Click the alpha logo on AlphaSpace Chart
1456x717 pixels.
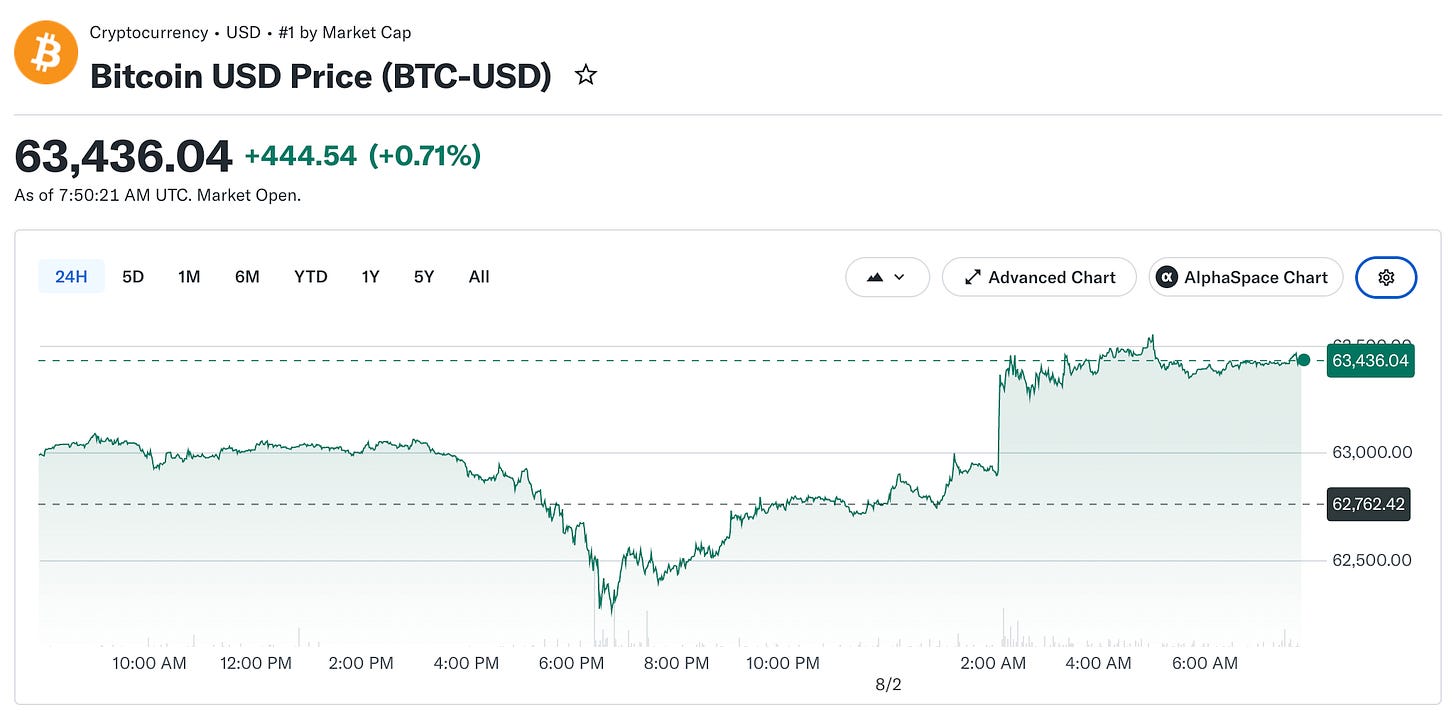[1166, 278]
